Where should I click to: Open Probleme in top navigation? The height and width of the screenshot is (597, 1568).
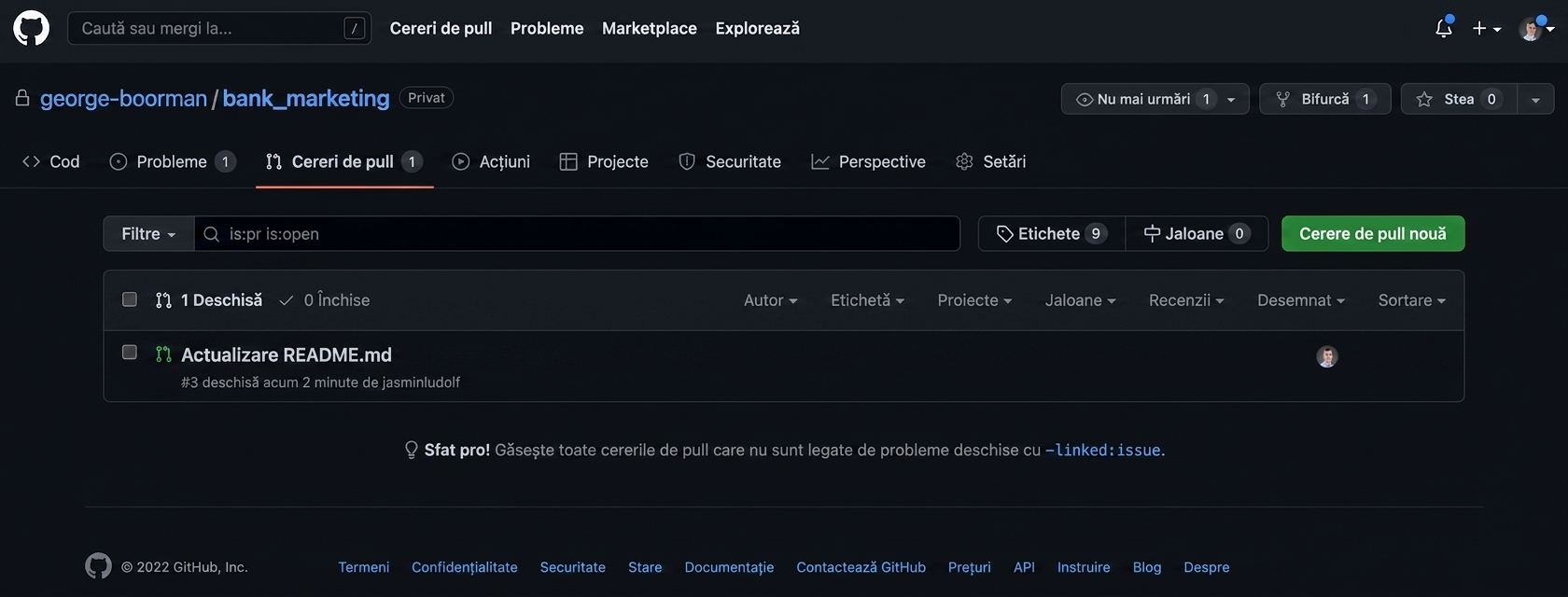point(547,28)
